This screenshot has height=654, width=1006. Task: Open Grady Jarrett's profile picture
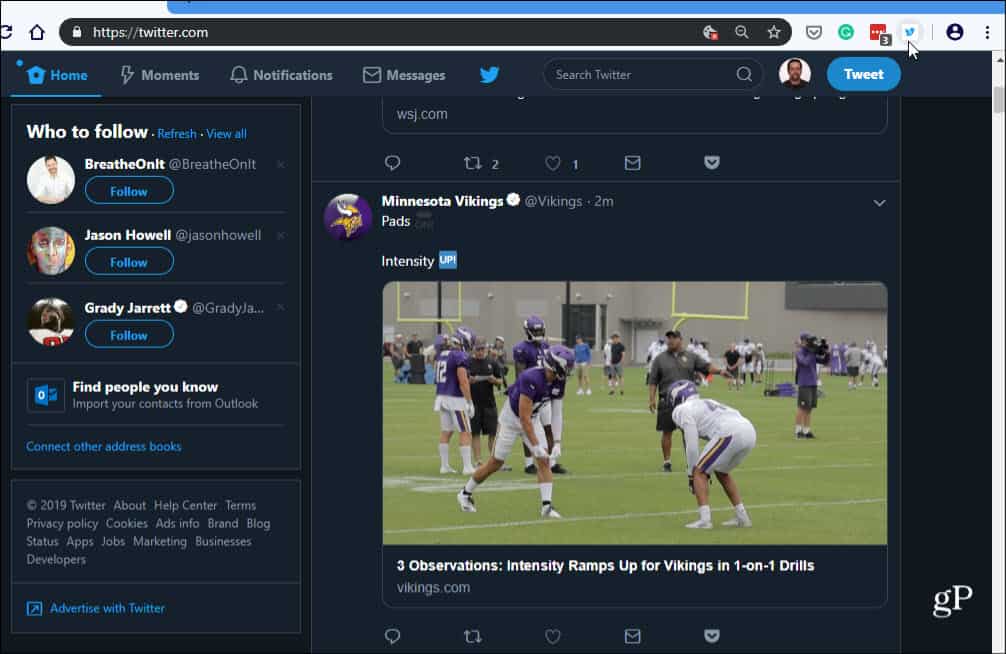pos(51,322)
